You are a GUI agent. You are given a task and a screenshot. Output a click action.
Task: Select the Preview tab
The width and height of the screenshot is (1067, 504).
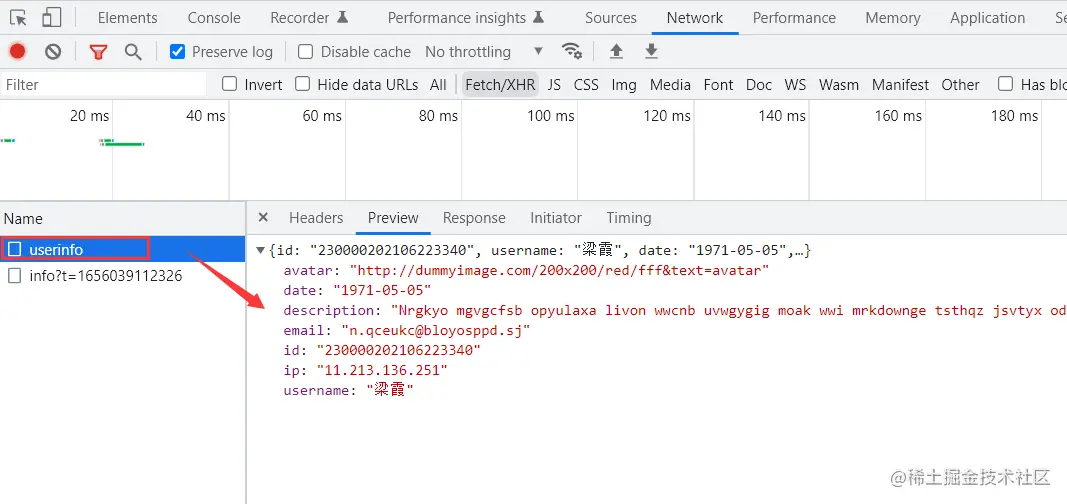[393, 218]
